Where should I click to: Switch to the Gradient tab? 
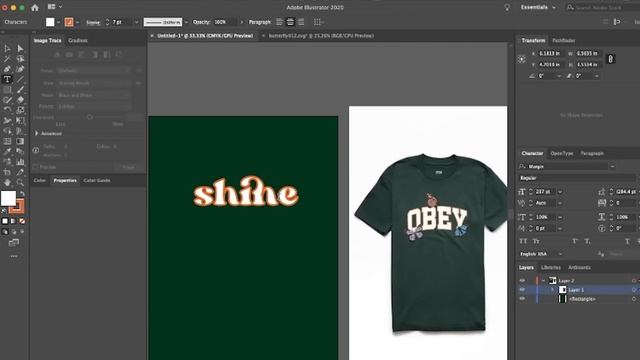78,40
